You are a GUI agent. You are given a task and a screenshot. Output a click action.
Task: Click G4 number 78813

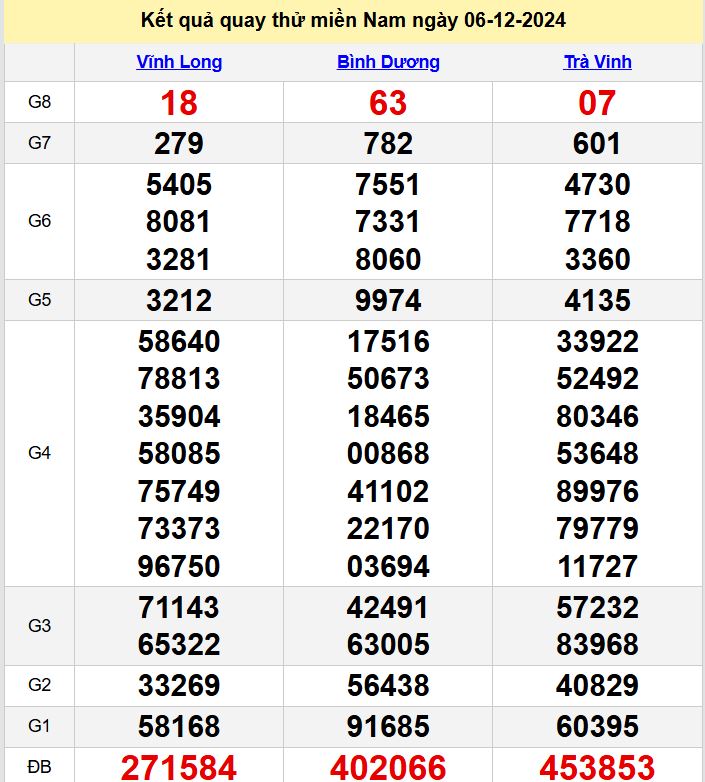(x=179, y=379)
